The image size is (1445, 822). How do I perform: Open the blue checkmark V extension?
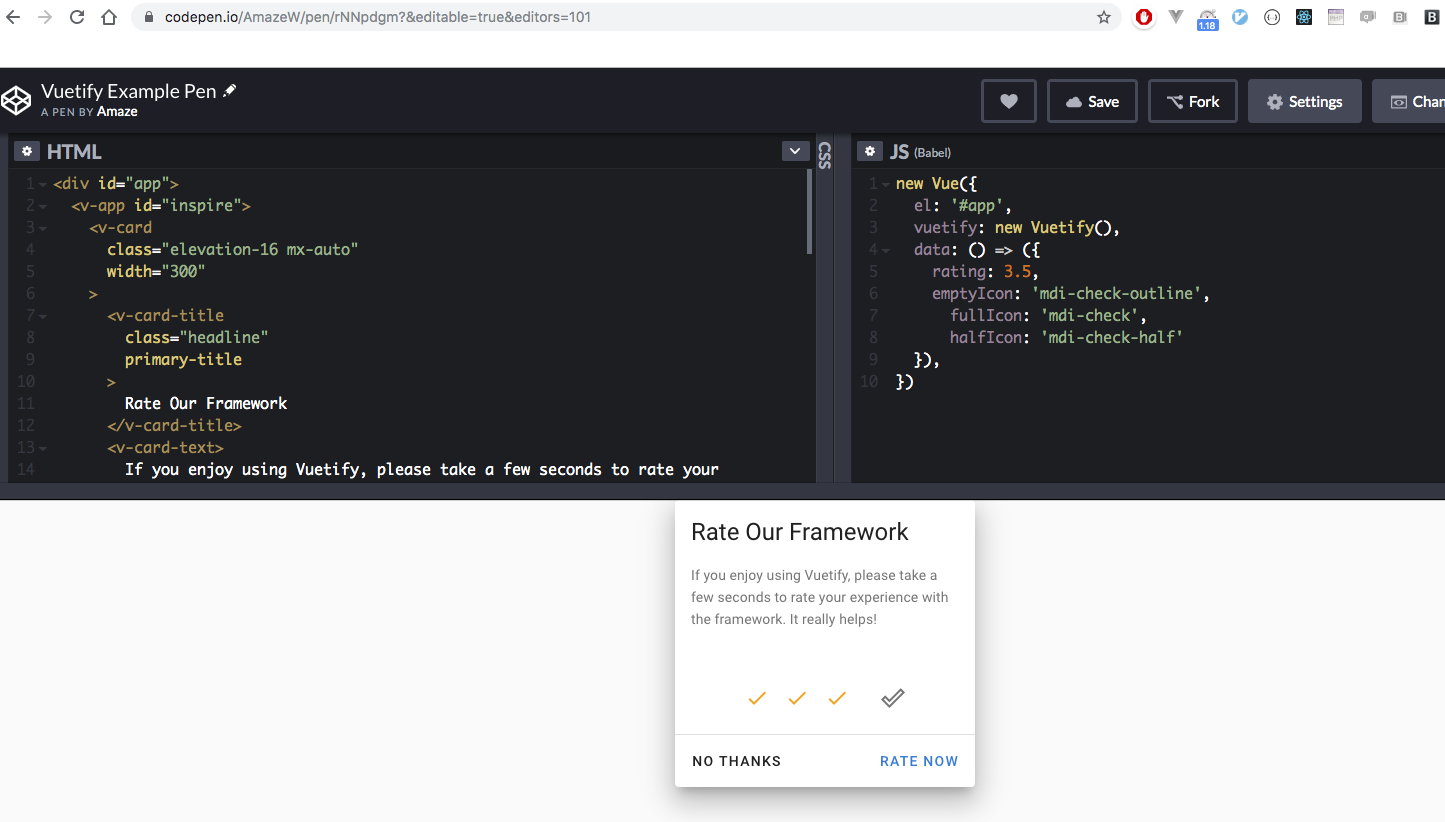1240,17
